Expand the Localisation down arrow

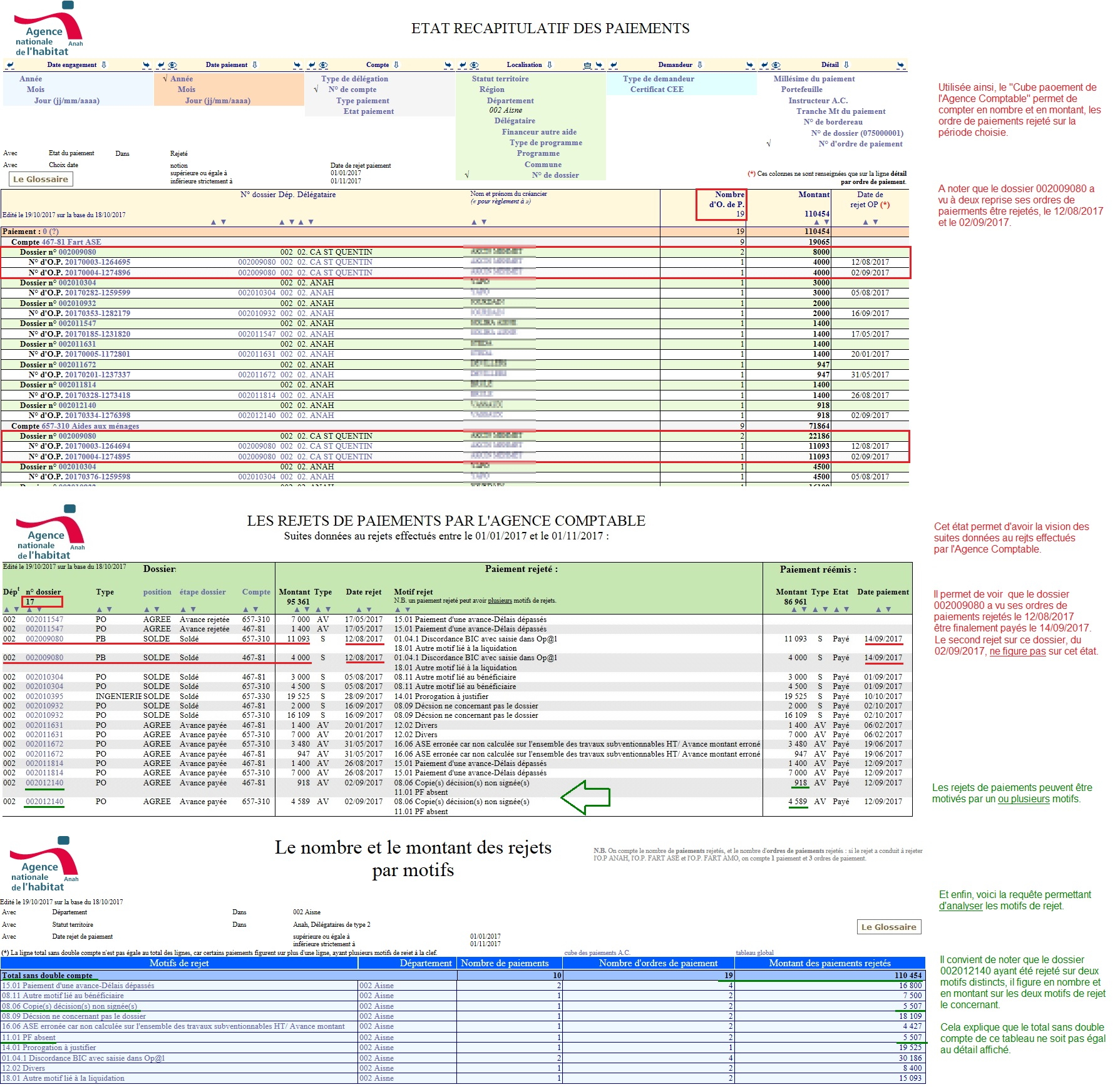550,65
